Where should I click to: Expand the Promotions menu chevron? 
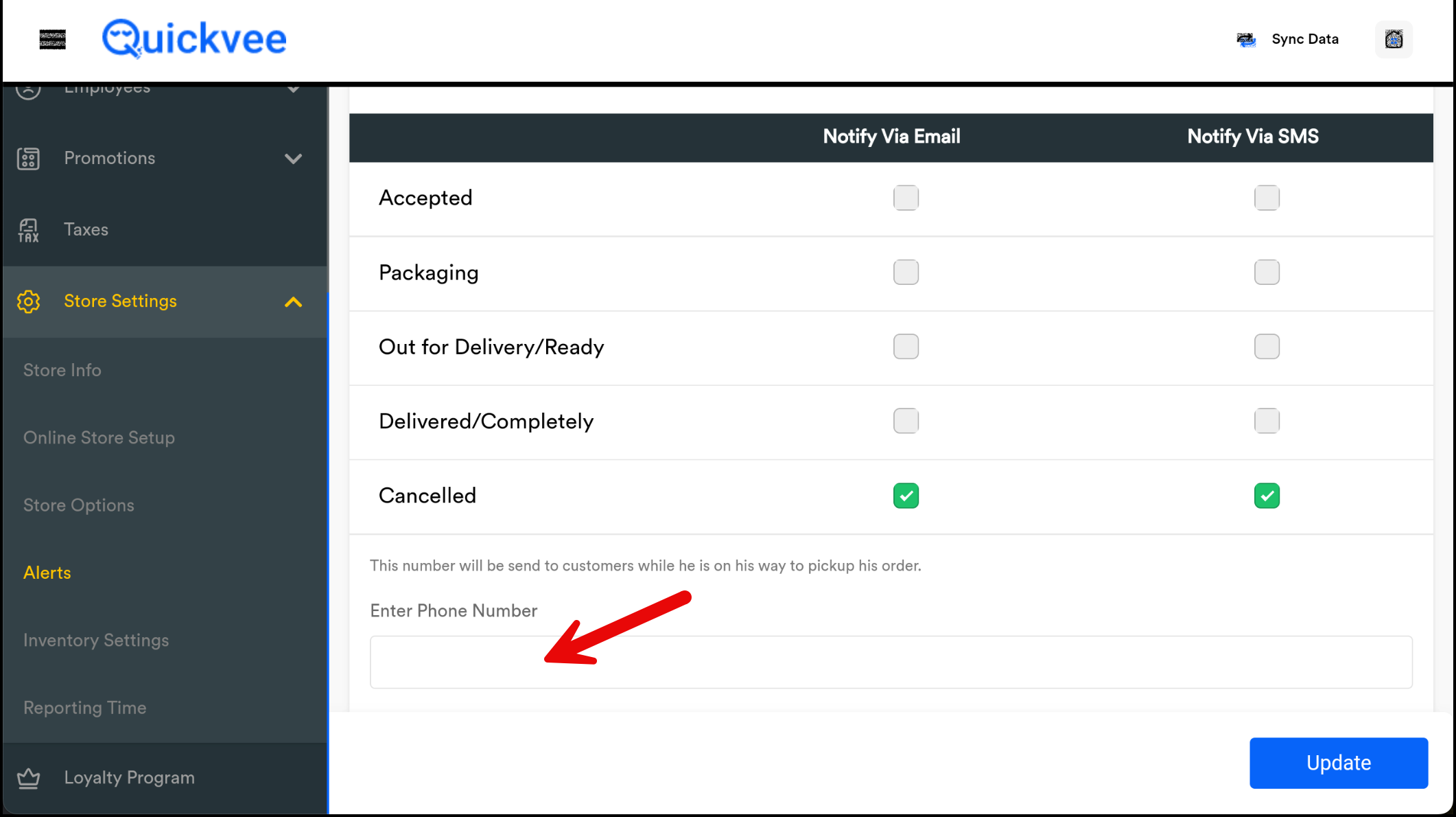(x=293, y=159)
